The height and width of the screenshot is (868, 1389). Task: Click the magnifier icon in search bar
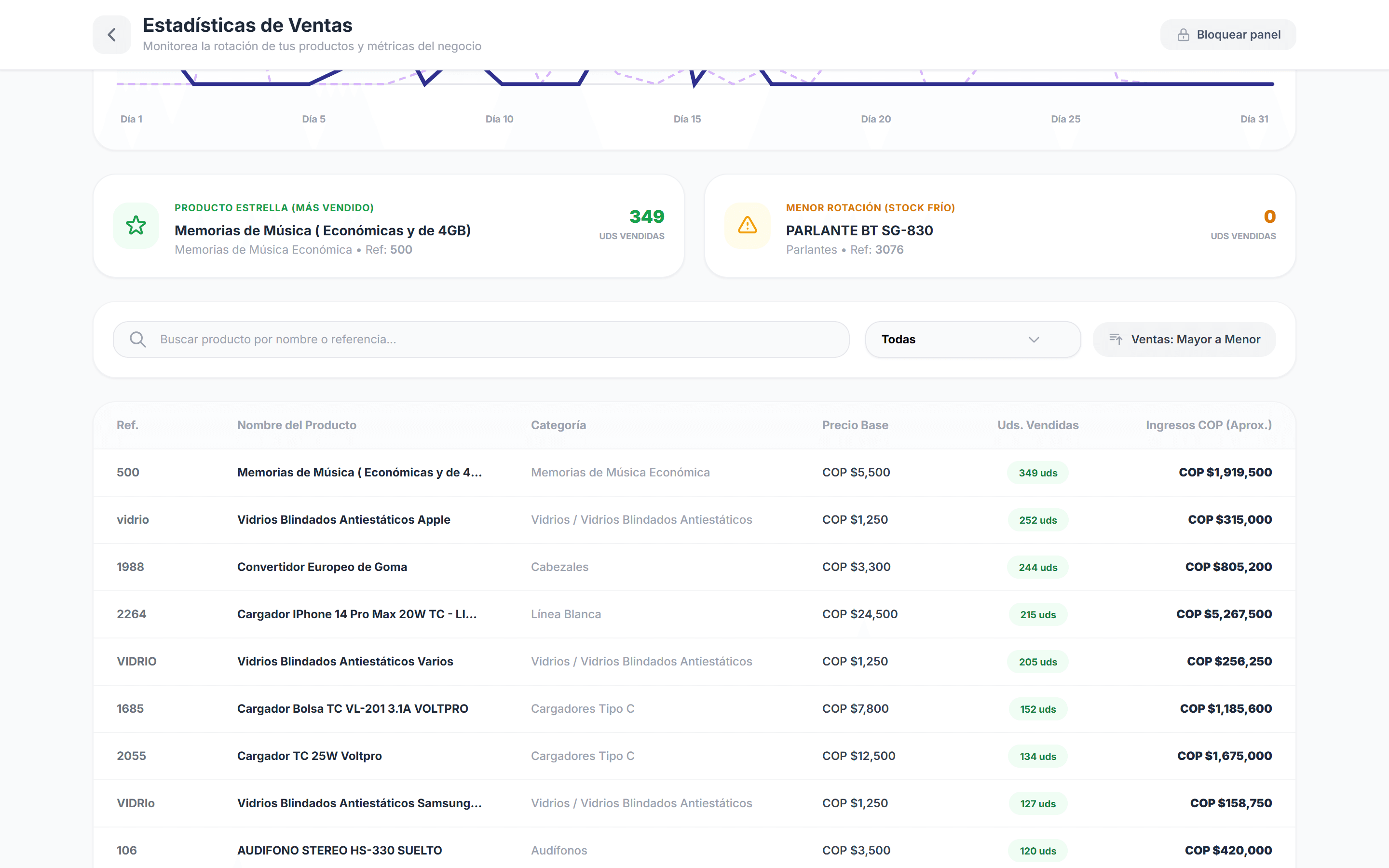tap(138, 339)
